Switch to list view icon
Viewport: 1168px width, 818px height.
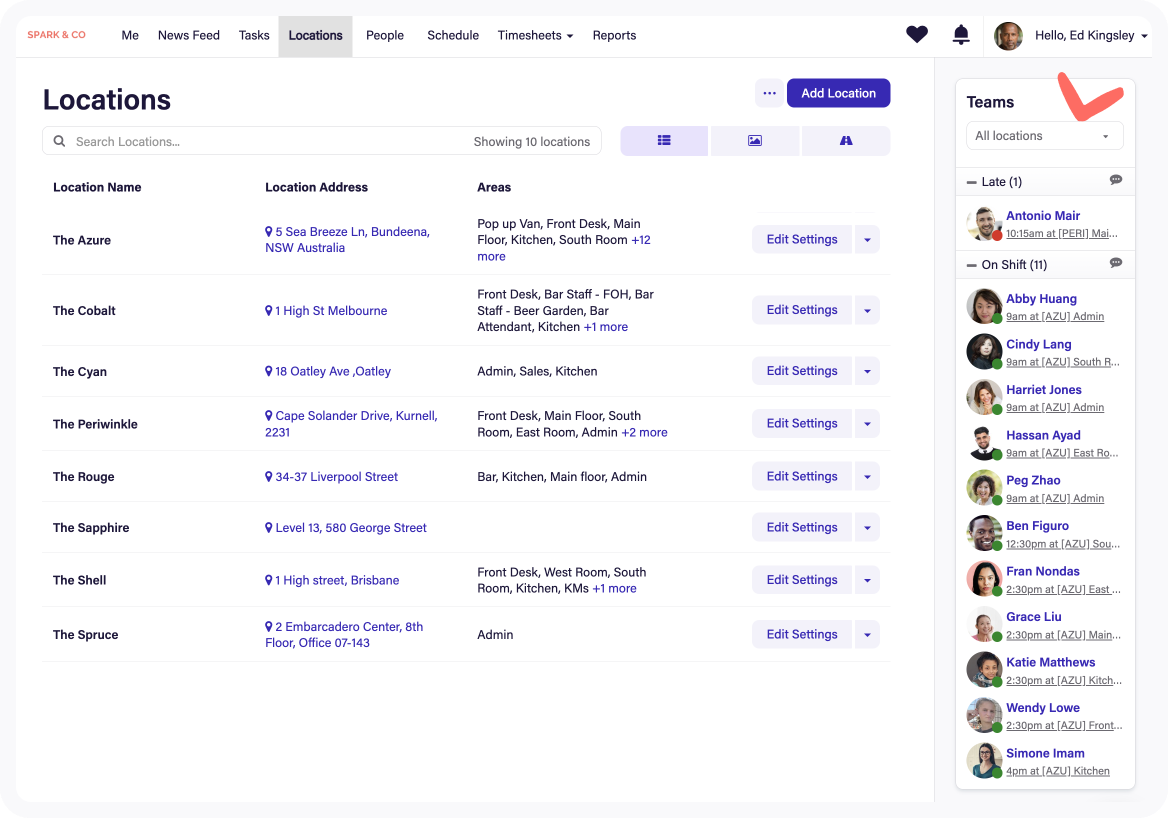(x=664, y=141)
